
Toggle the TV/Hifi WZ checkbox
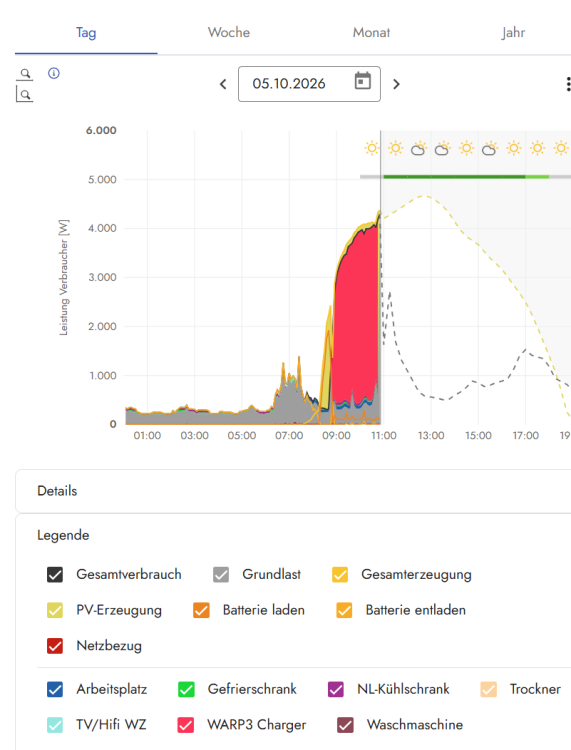pos(55,725)
